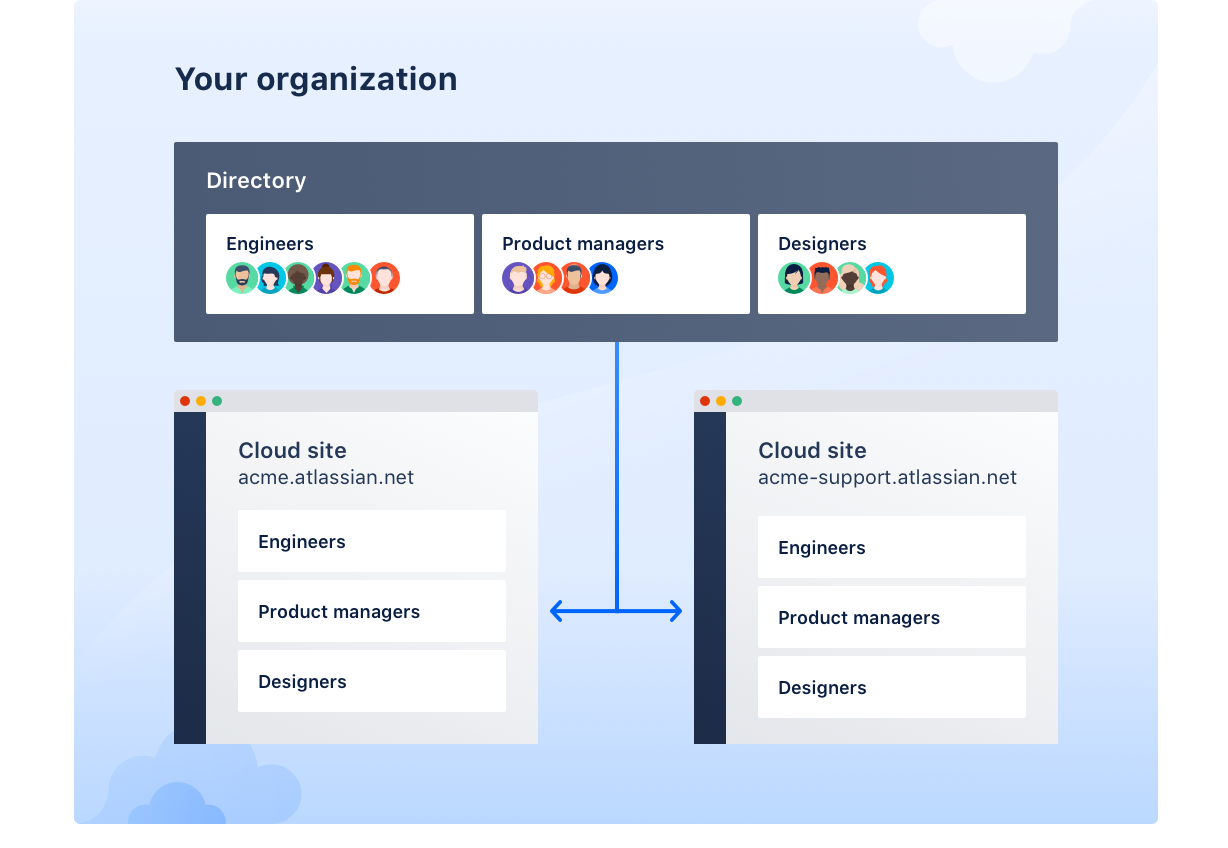Click the last avatar in the Designers group

coord(878,278)
